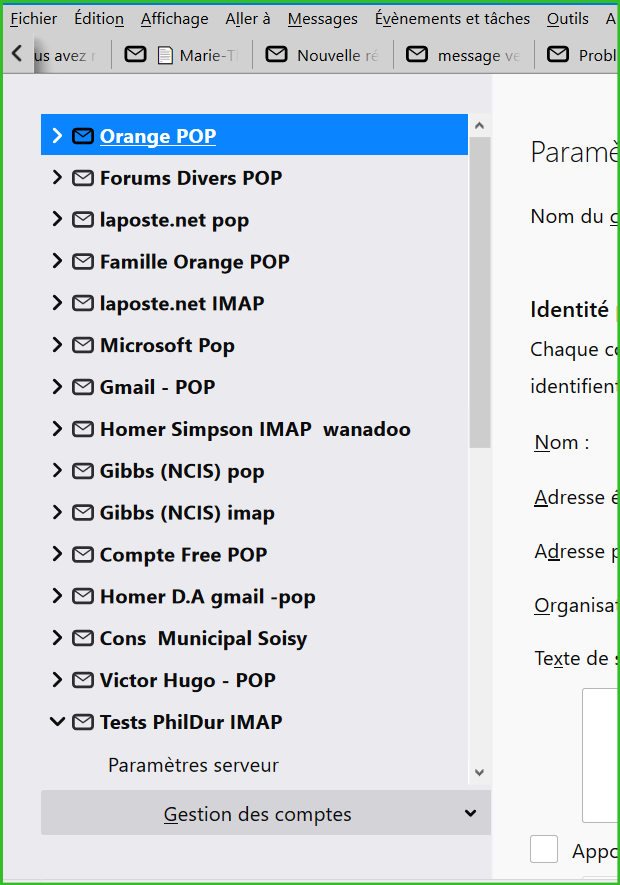Open the Fichier menu
This screenshot has width=620, height=885.
(x=33, y=19)
